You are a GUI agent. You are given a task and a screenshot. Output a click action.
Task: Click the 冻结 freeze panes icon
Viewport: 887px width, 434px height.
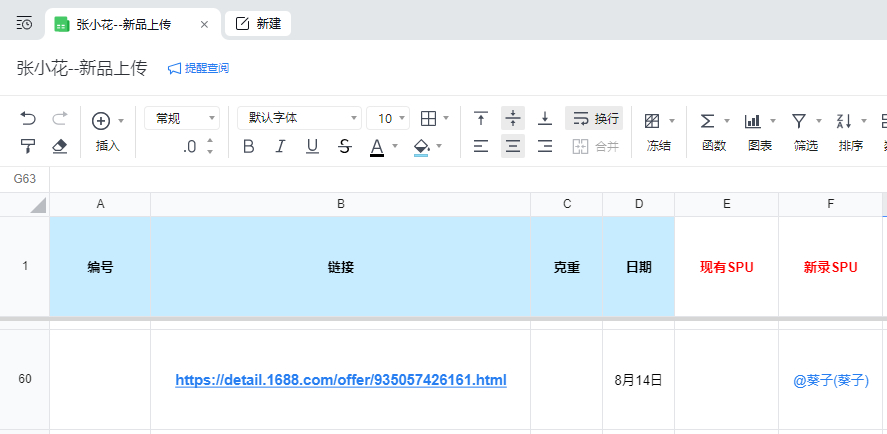click(653, 121)
